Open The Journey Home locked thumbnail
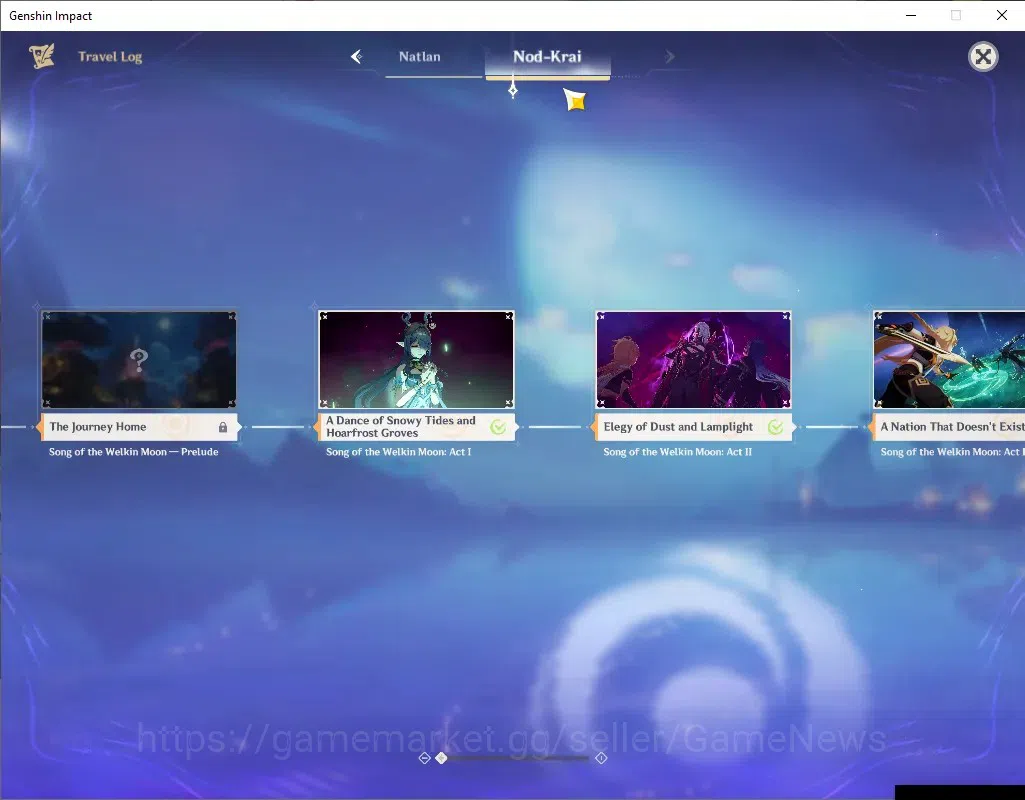 pyautogui.click(x=139, y=359)
